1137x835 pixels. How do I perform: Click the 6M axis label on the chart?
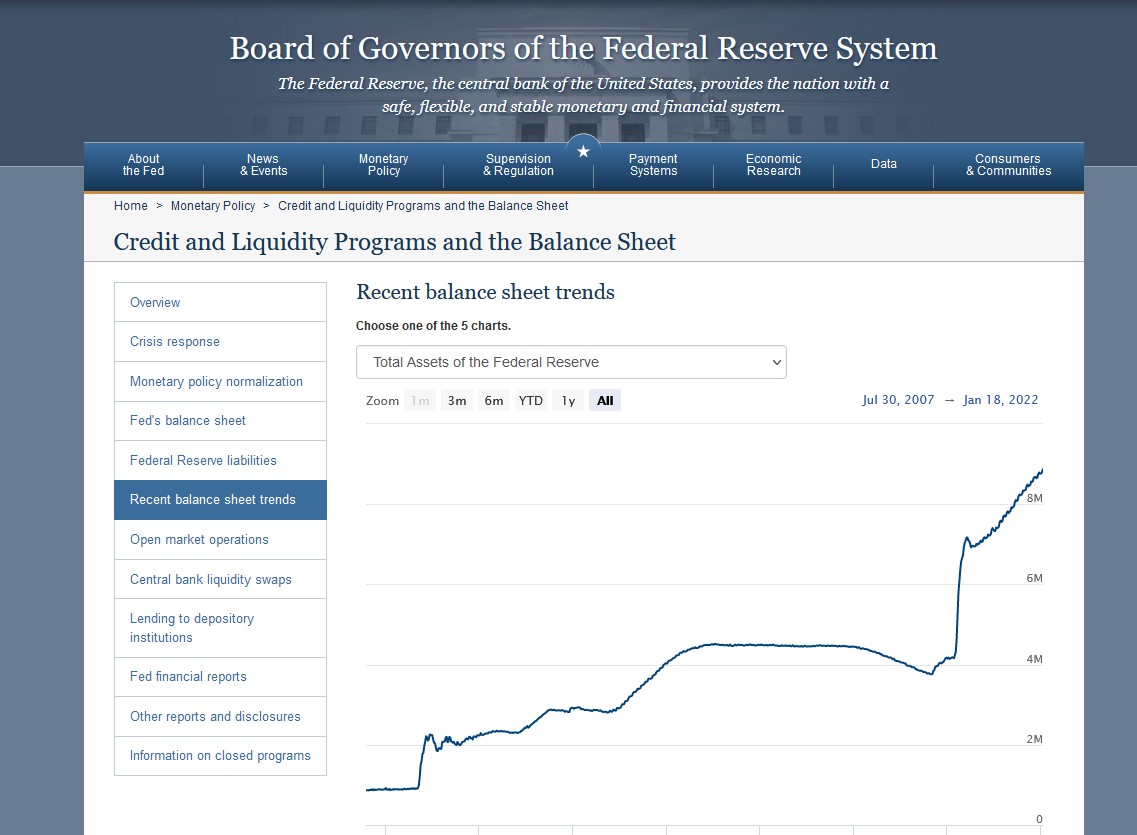pos(1035,578)
